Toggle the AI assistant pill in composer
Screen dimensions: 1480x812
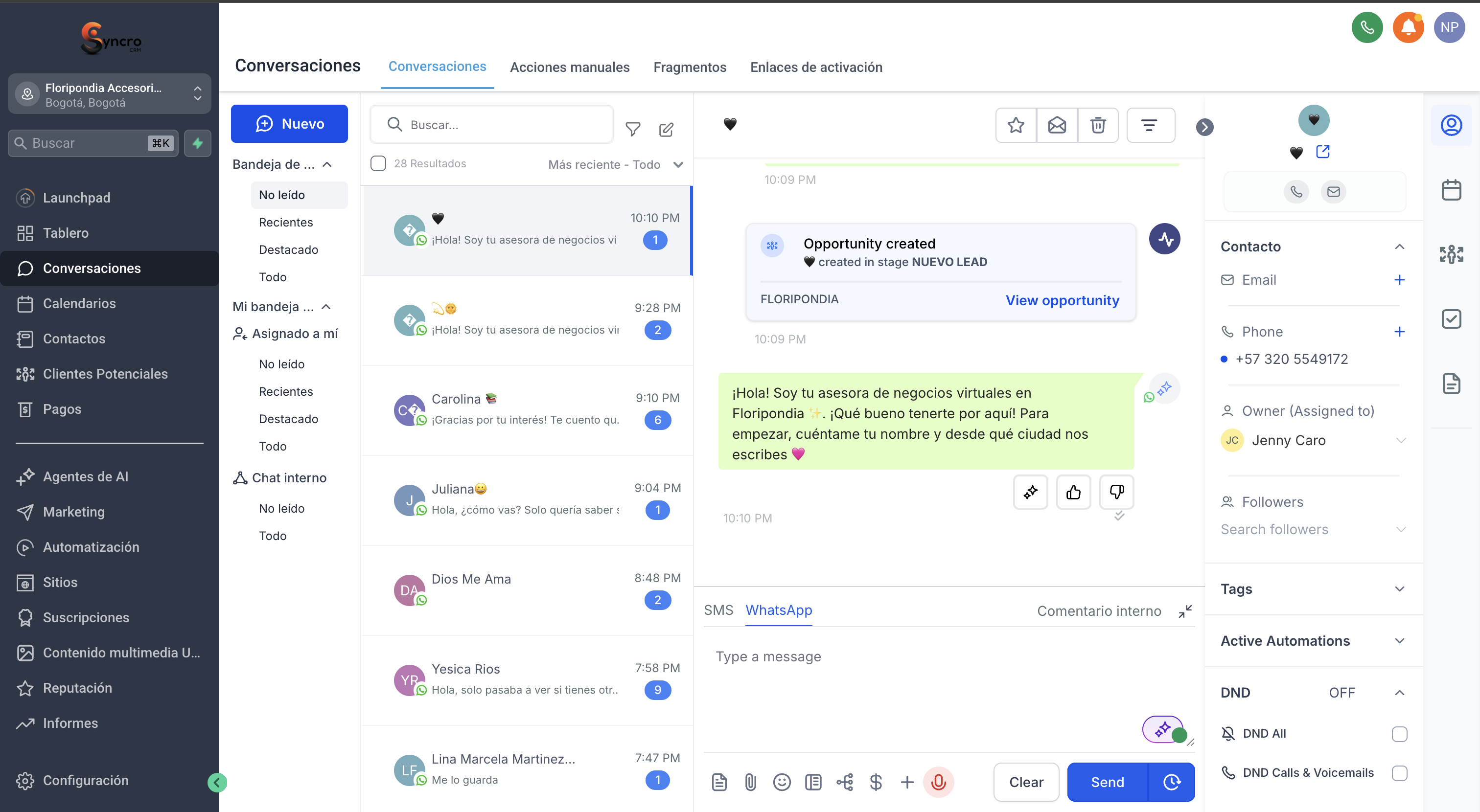pyautogui.click(x=1164, y=729)
